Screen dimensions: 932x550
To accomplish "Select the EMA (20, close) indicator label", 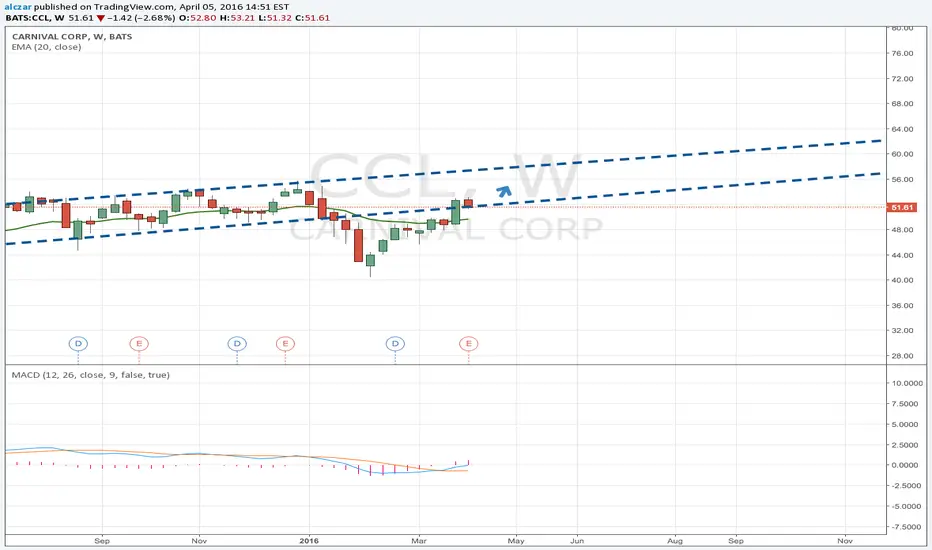I will pos(46,47).
